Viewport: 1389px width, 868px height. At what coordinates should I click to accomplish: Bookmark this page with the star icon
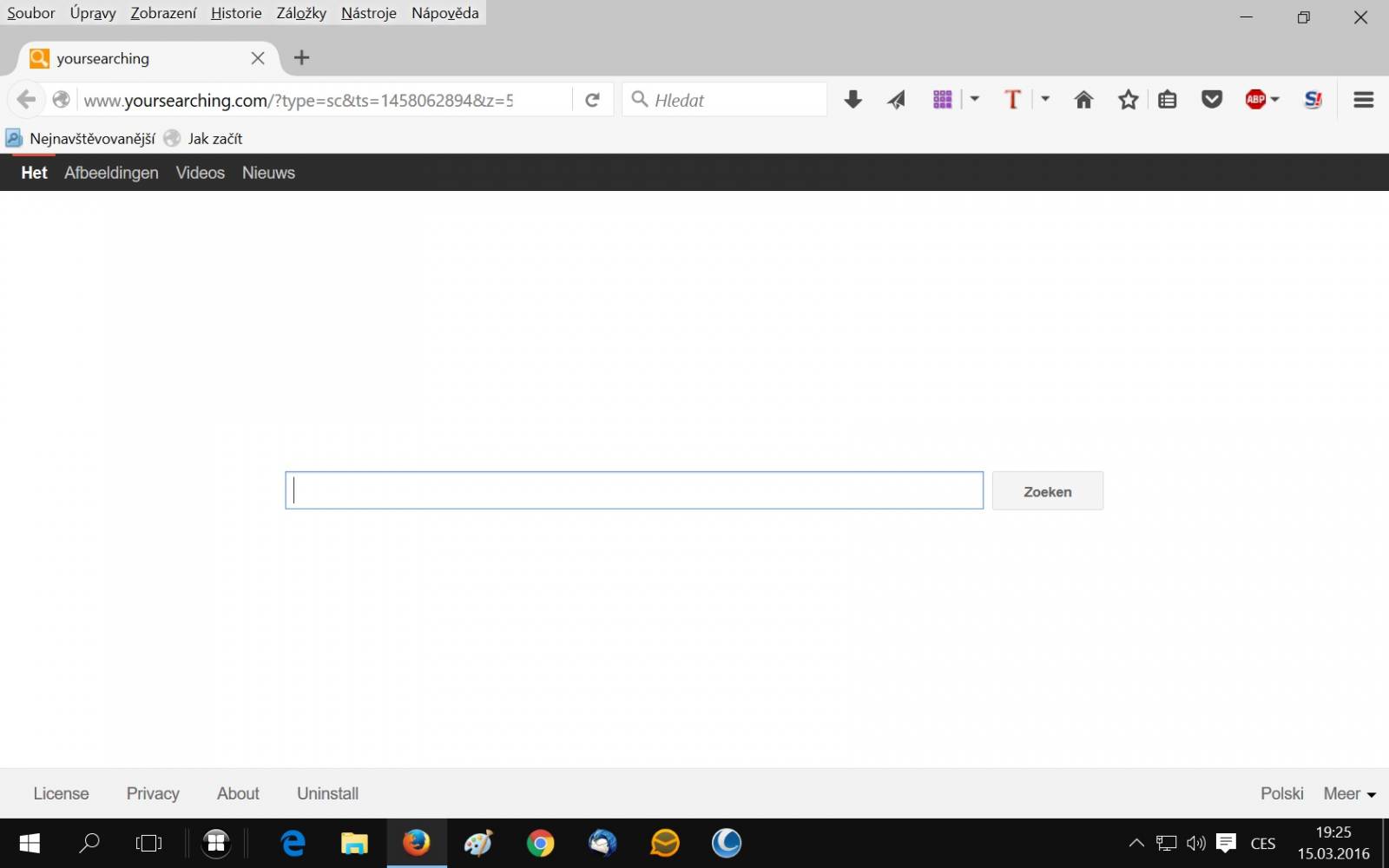pyautogui.click(x=1128, y=100)
